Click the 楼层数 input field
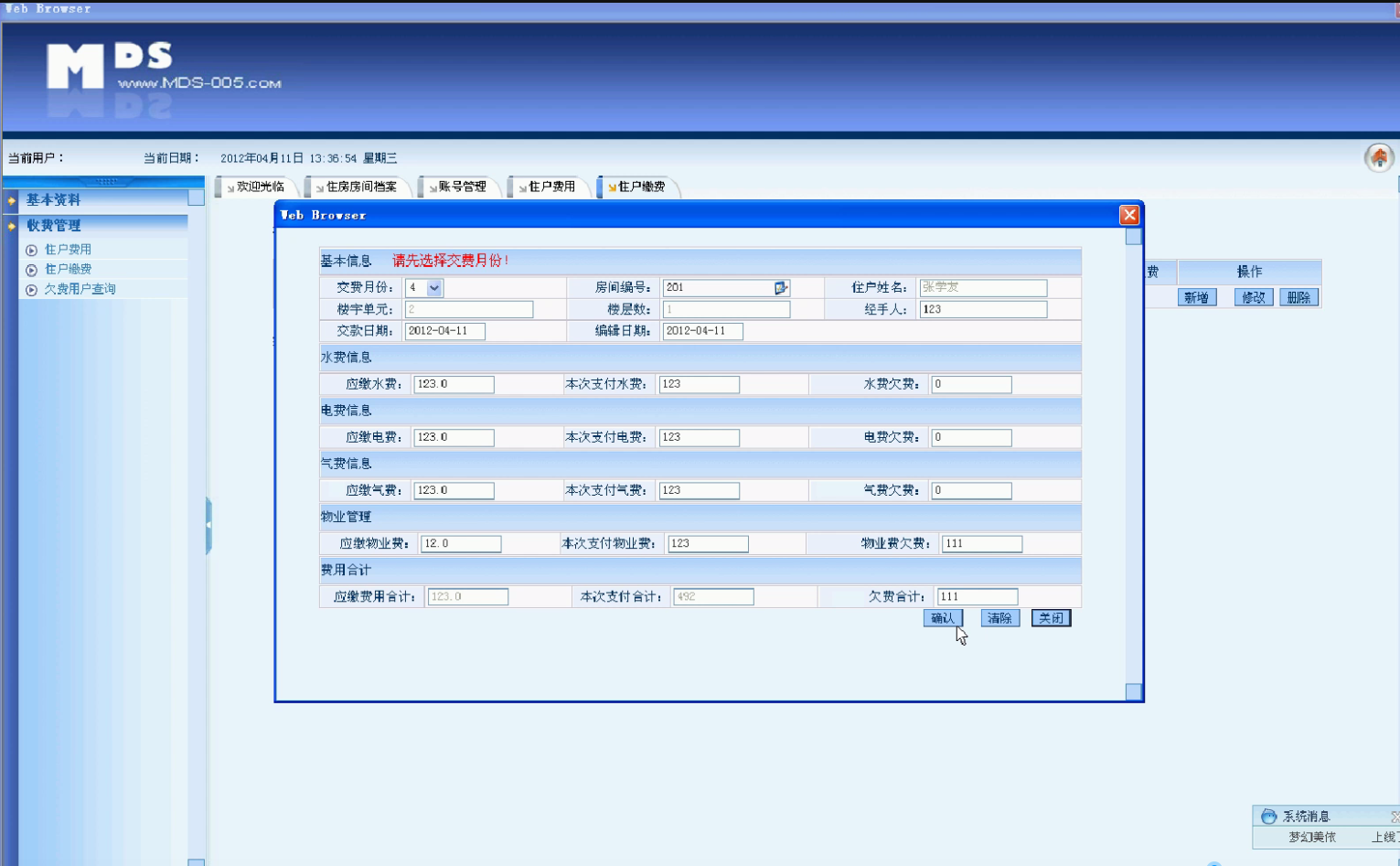The height and width of the screenshot is (866, 1400). (726, 309)
